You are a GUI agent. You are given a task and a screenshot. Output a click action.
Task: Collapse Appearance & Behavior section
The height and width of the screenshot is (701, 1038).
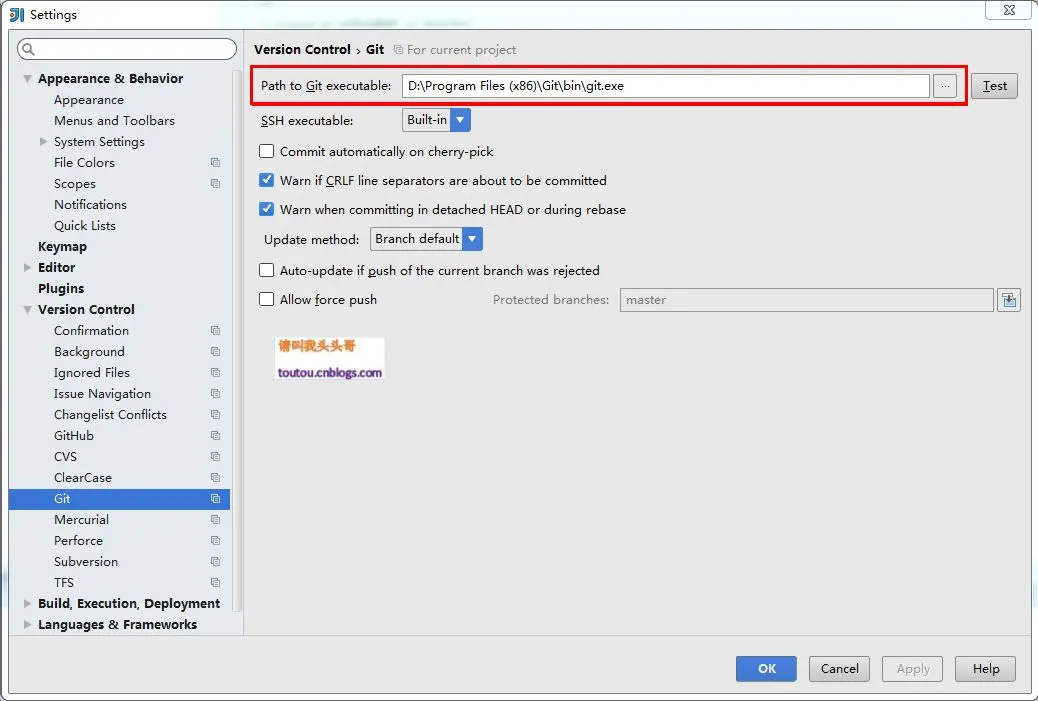tap(27, 79)
